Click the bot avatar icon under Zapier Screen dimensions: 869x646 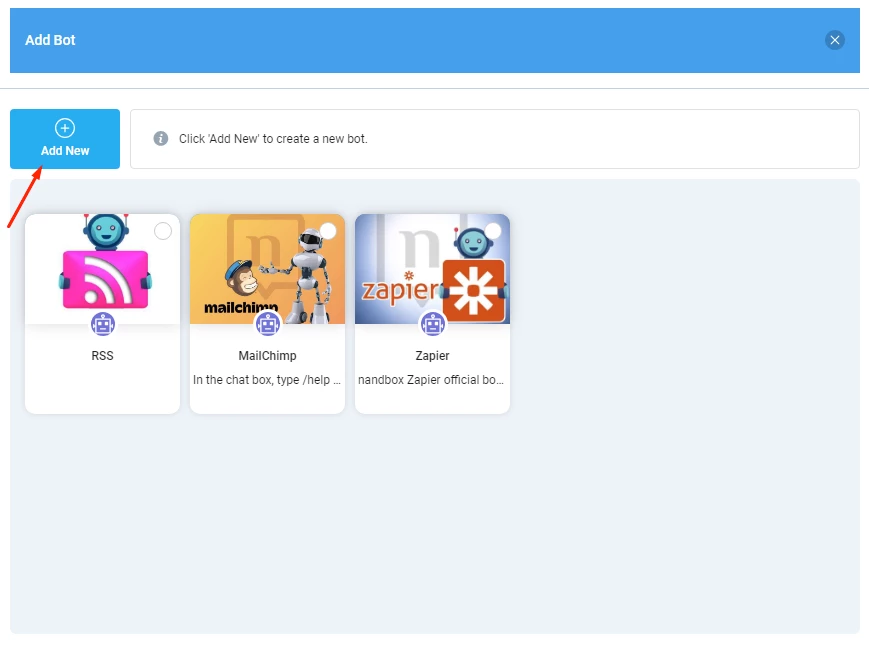coord(432,324)
